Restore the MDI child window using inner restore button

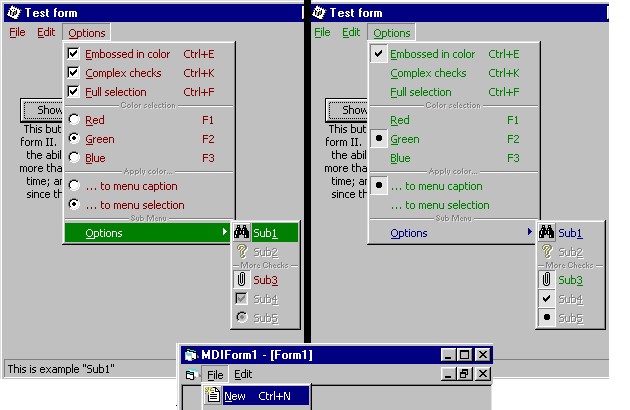[x=464, y=374]
